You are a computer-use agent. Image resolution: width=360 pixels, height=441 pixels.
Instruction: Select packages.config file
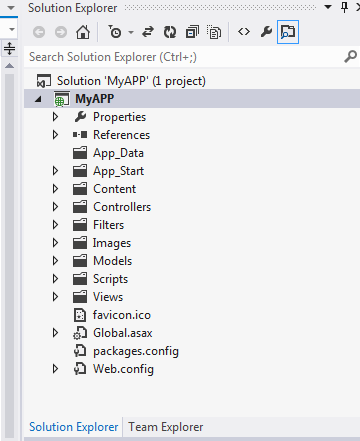point(136,351)
